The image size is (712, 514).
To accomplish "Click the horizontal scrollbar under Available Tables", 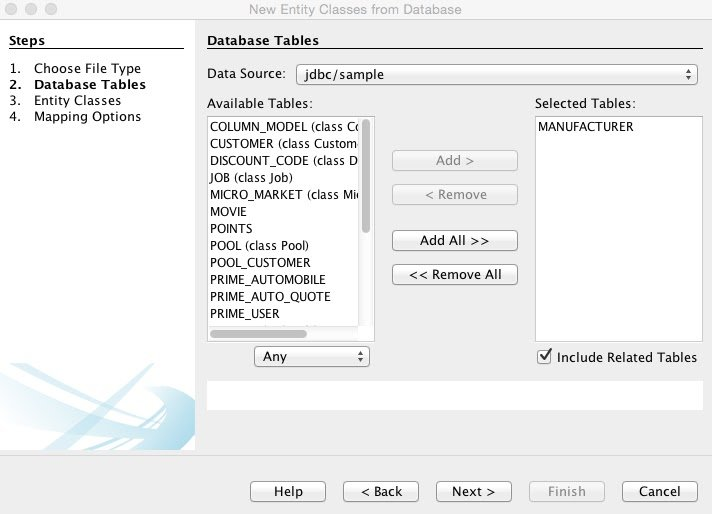I will coord(258,334).
